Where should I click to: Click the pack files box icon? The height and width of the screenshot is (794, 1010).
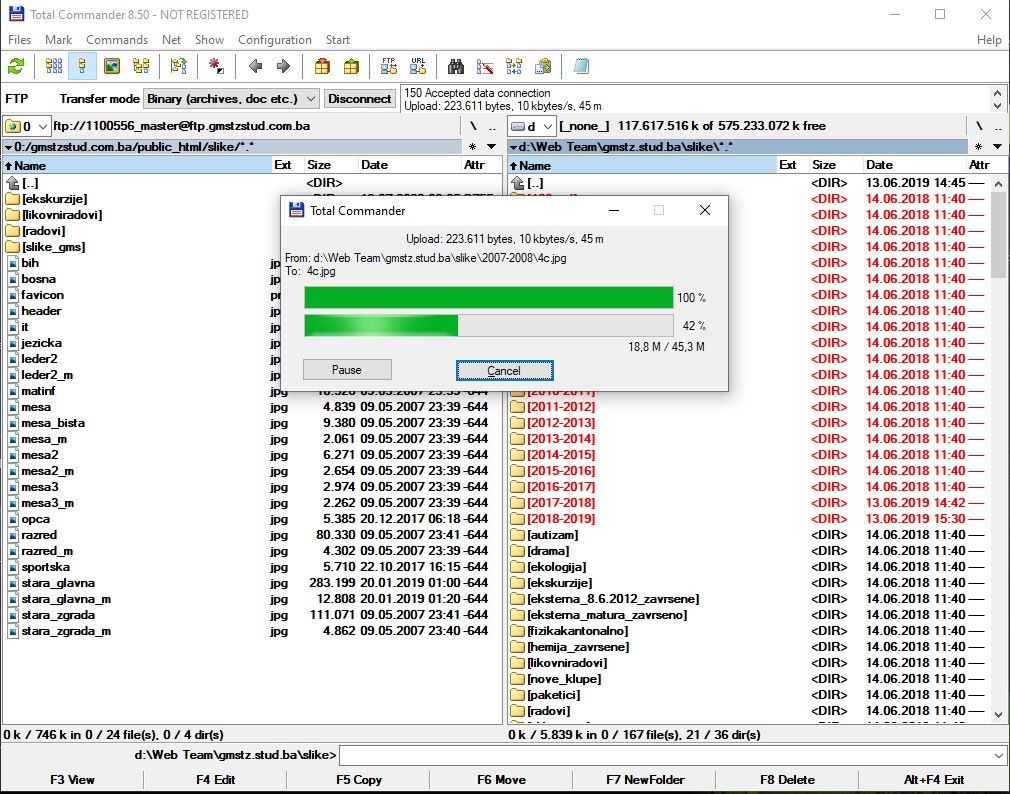coord(322,66)
